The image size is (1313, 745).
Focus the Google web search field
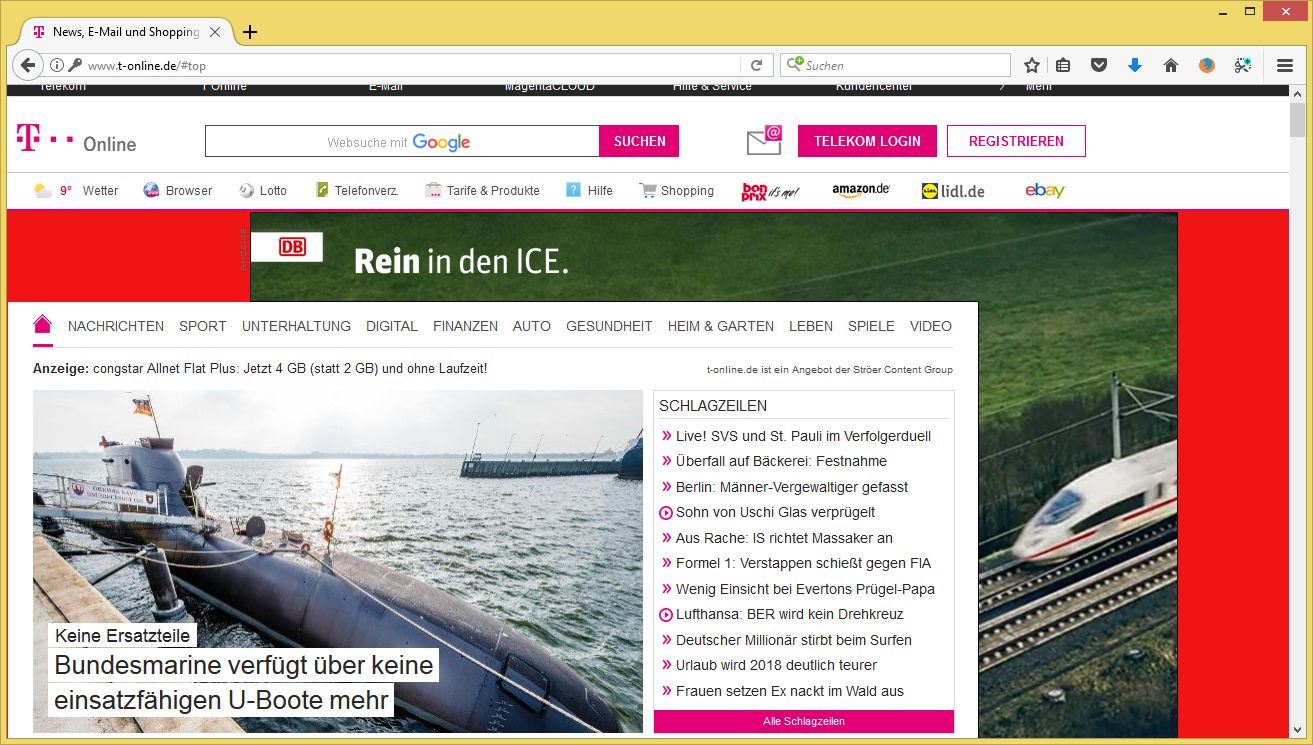point(402,141)
